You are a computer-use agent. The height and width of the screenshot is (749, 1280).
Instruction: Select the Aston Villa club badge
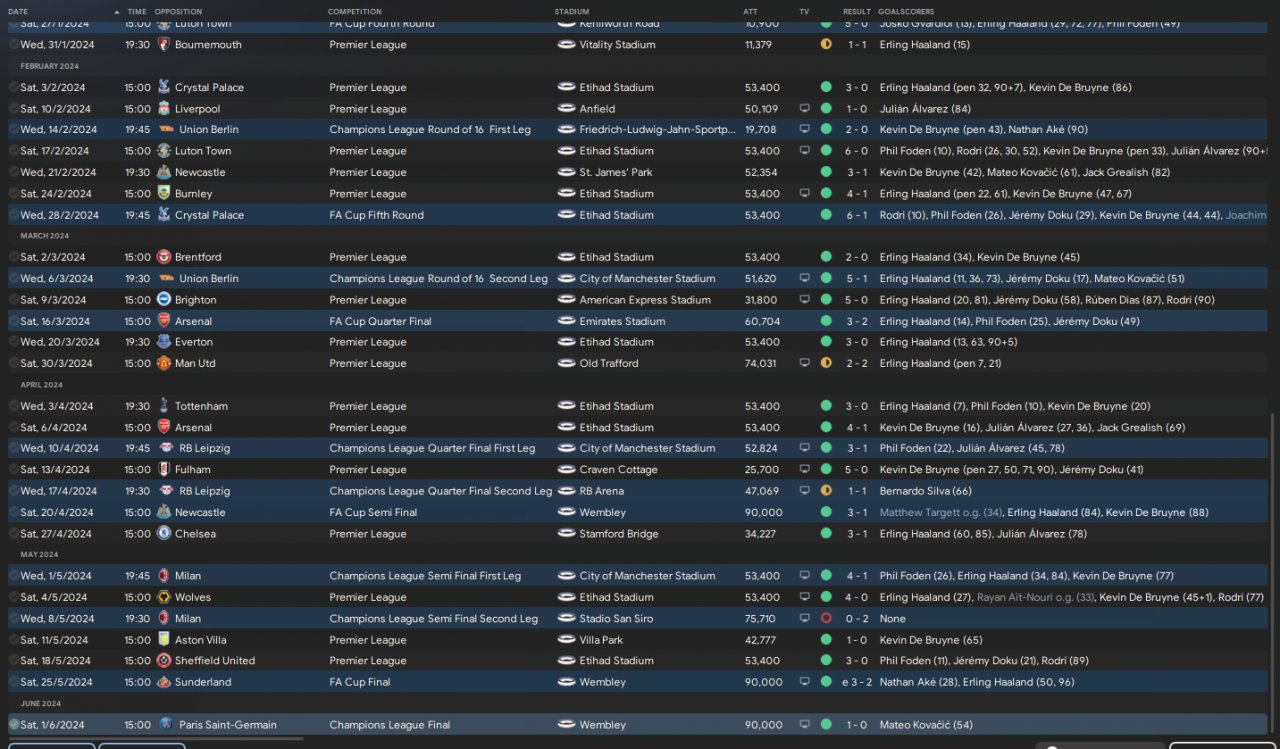coord(164,640)
